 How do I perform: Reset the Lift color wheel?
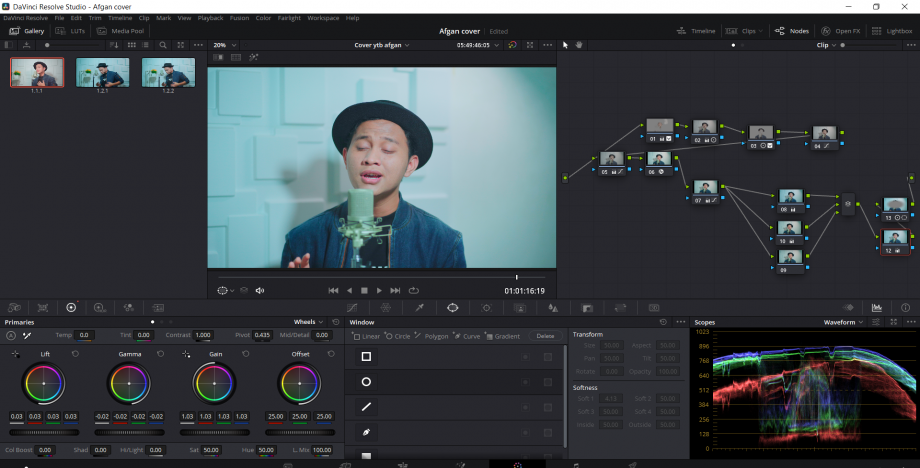74,354
